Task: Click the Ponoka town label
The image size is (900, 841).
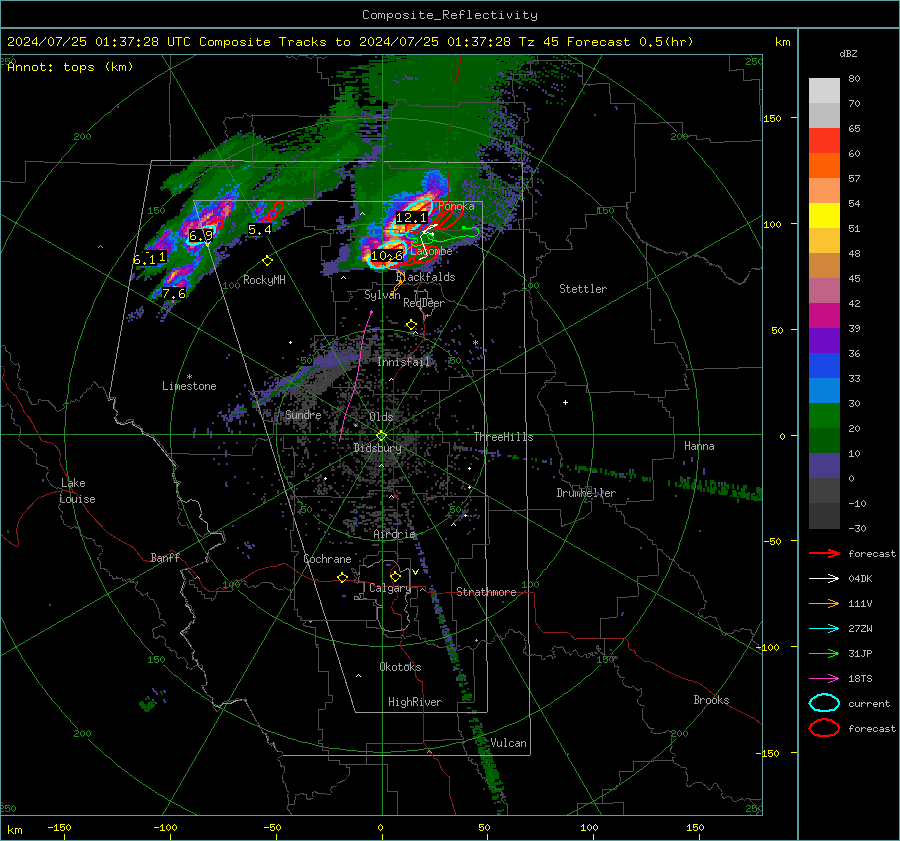Action: click(456, 206)
